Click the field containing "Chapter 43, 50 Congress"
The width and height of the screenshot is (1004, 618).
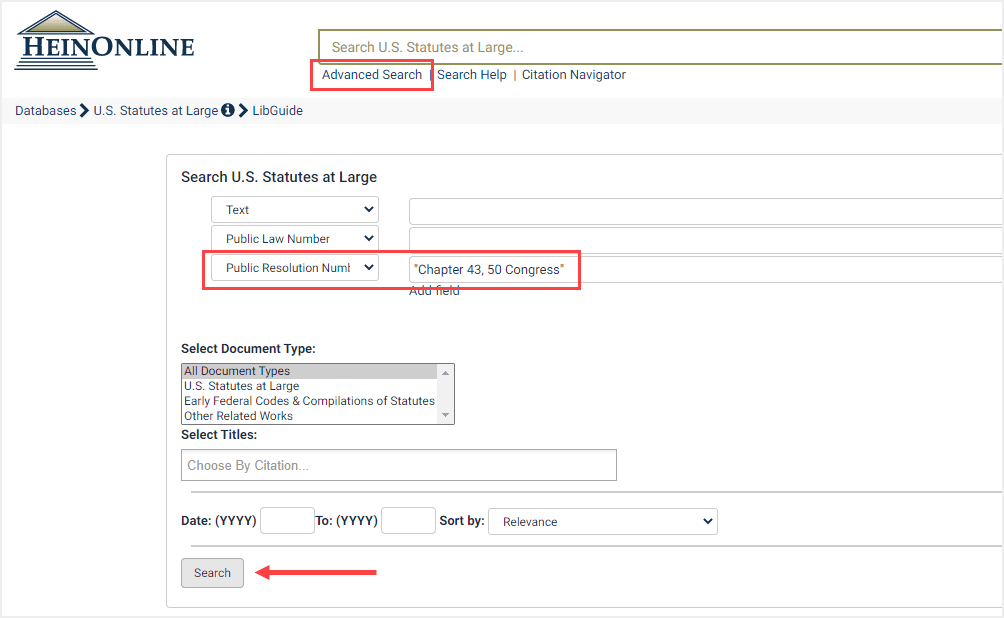[706, 270]
